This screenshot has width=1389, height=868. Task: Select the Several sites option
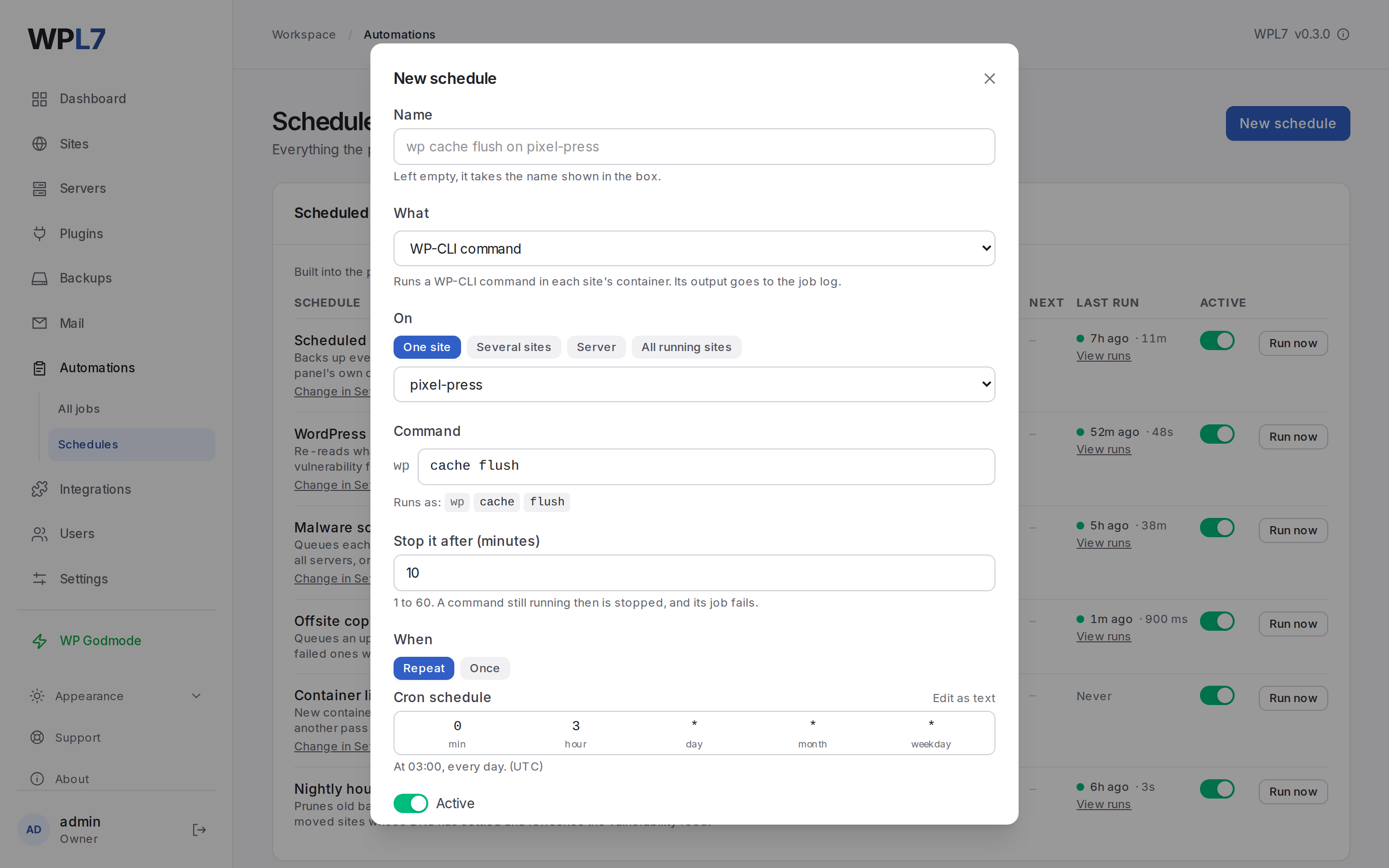pyautogui.click(x=514, y=347)
